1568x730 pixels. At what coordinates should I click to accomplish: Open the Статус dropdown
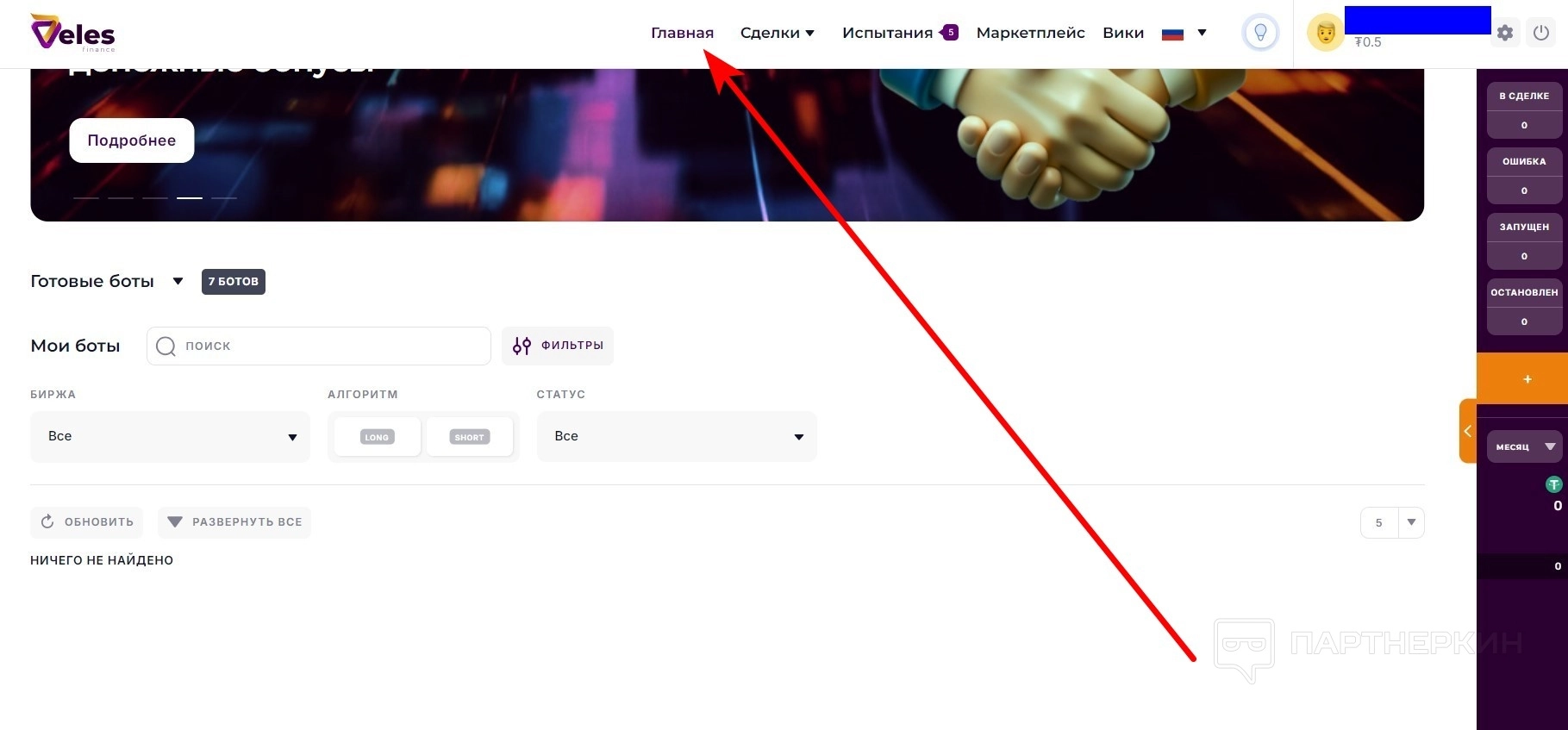click(x=677, y=436)
